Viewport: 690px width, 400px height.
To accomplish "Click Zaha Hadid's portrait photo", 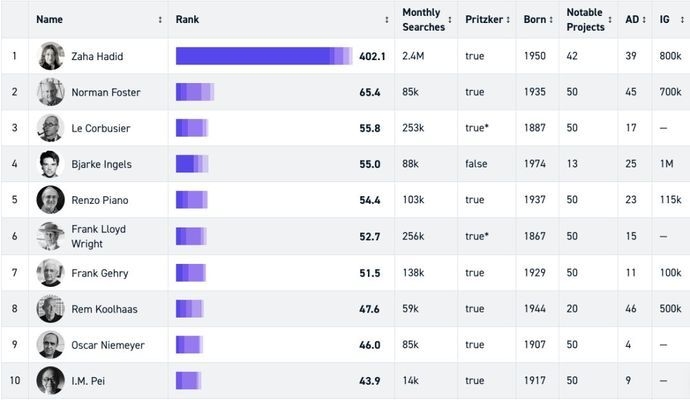I will pos(51,56).
